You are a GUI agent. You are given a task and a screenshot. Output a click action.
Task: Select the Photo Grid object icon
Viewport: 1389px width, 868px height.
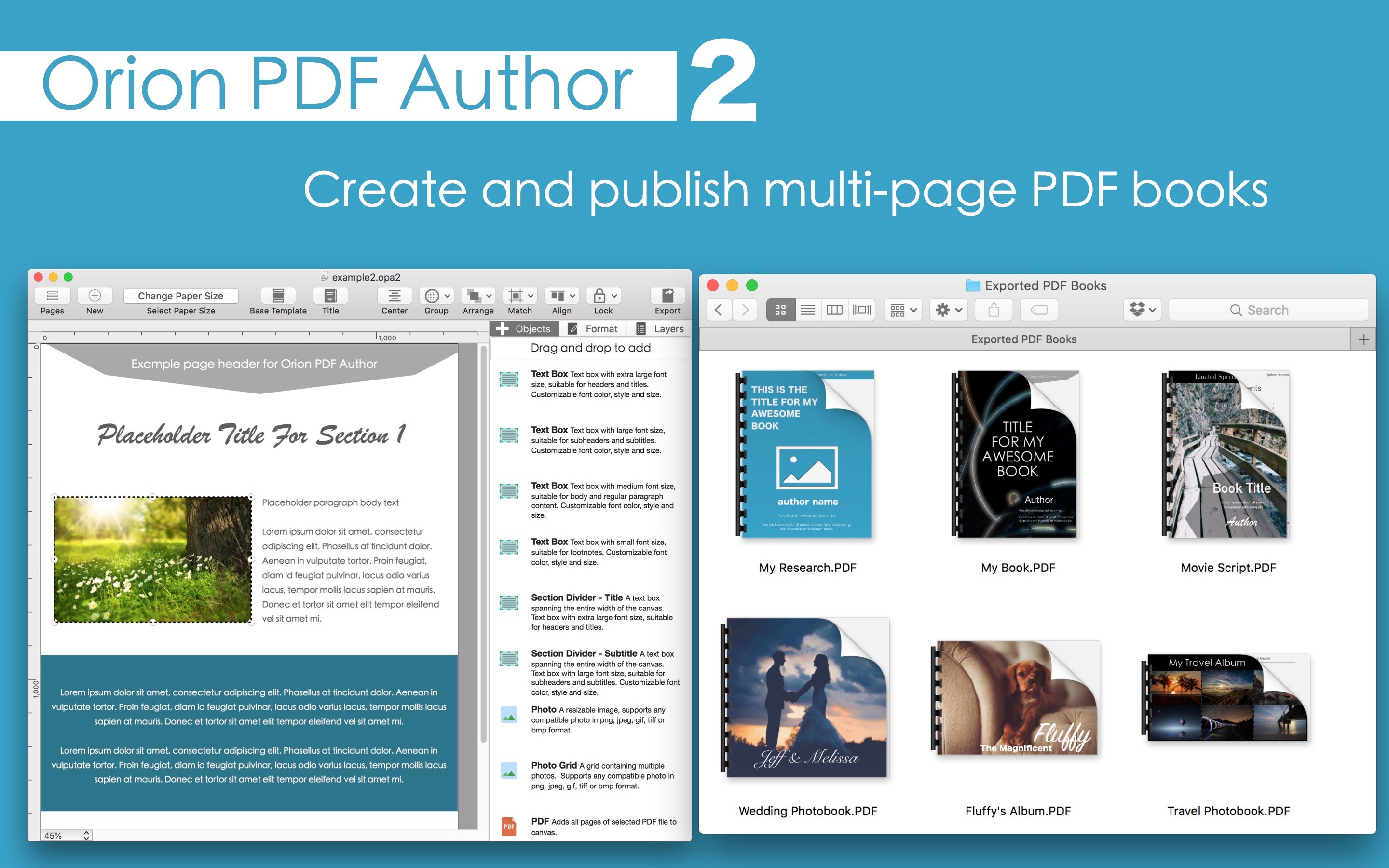[509, 771]
